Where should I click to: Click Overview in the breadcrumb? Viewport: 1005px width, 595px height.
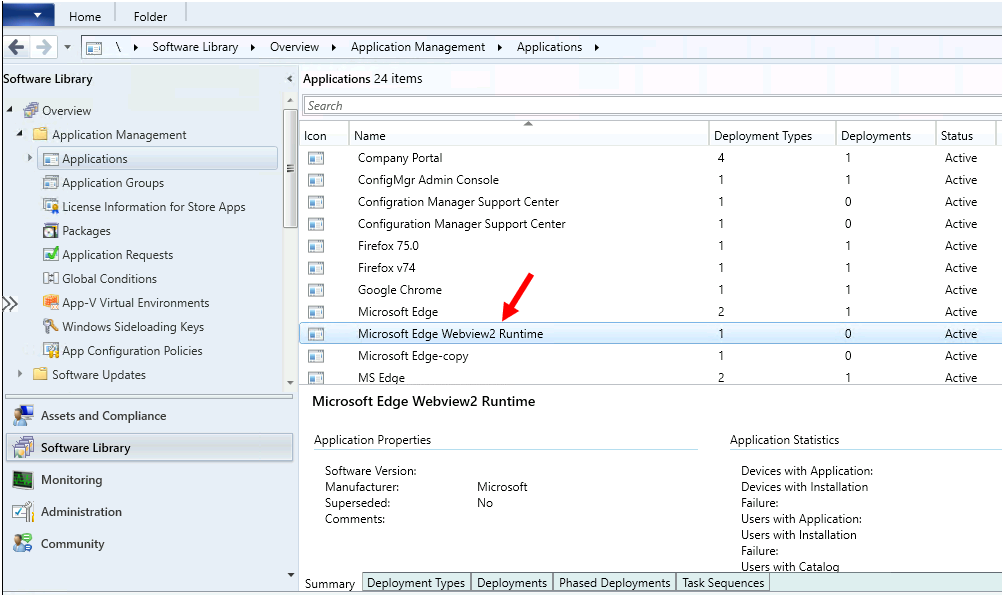[294, 47]
